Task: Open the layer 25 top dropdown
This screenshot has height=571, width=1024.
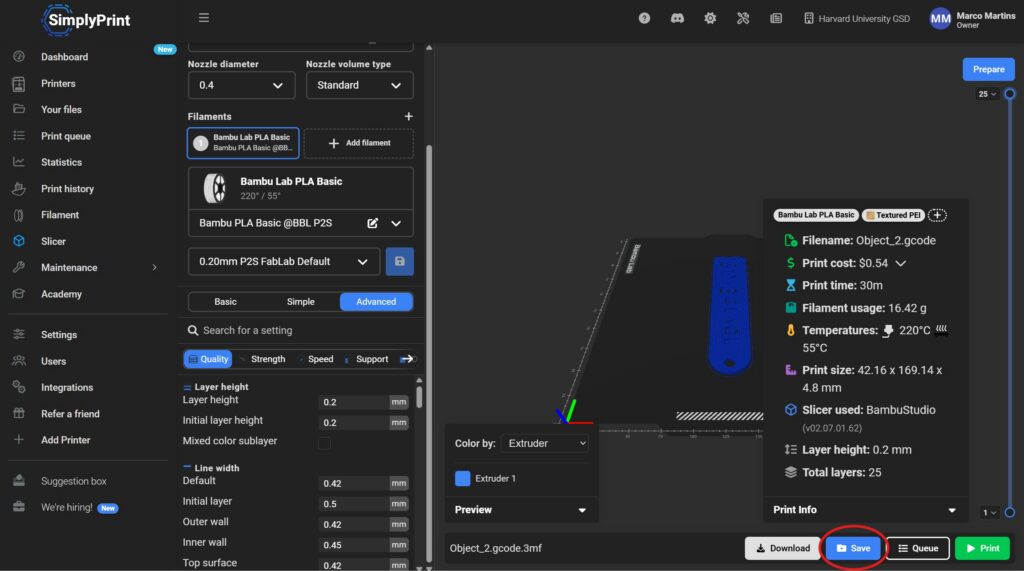Action: (987, 94)
